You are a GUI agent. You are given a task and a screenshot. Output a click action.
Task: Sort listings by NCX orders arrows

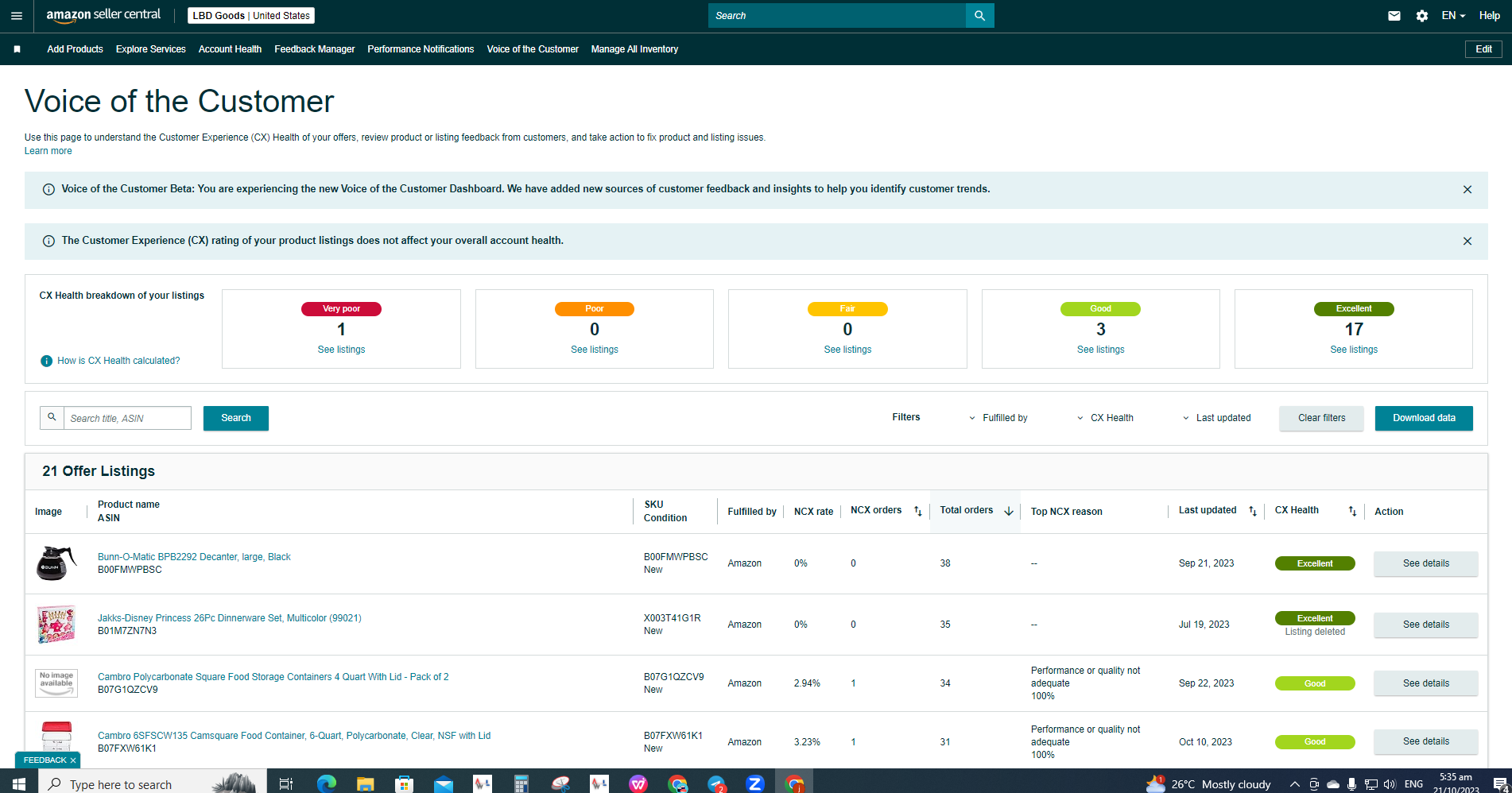pyautogui.click(x=918, y=511)
